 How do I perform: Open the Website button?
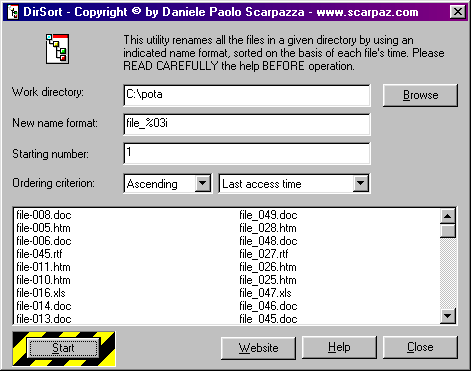click(x=258, y=348)
